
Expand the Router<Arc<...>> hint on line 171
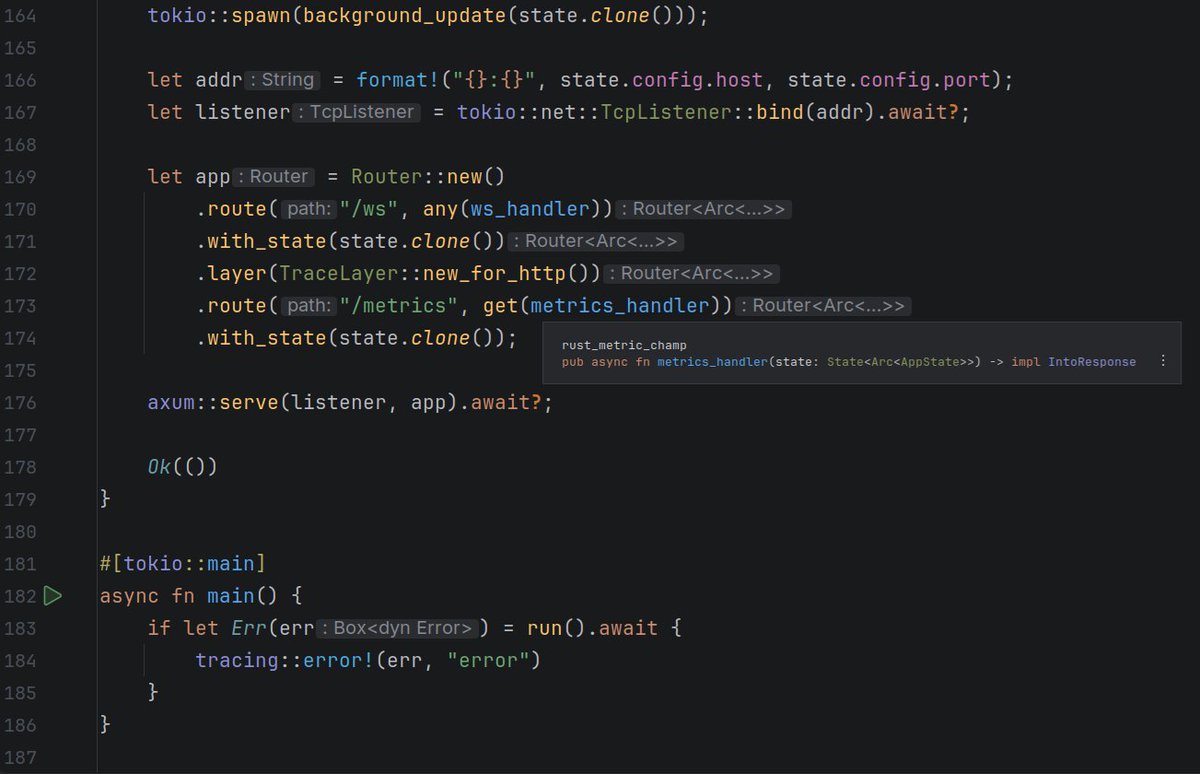tap(596, 241)
